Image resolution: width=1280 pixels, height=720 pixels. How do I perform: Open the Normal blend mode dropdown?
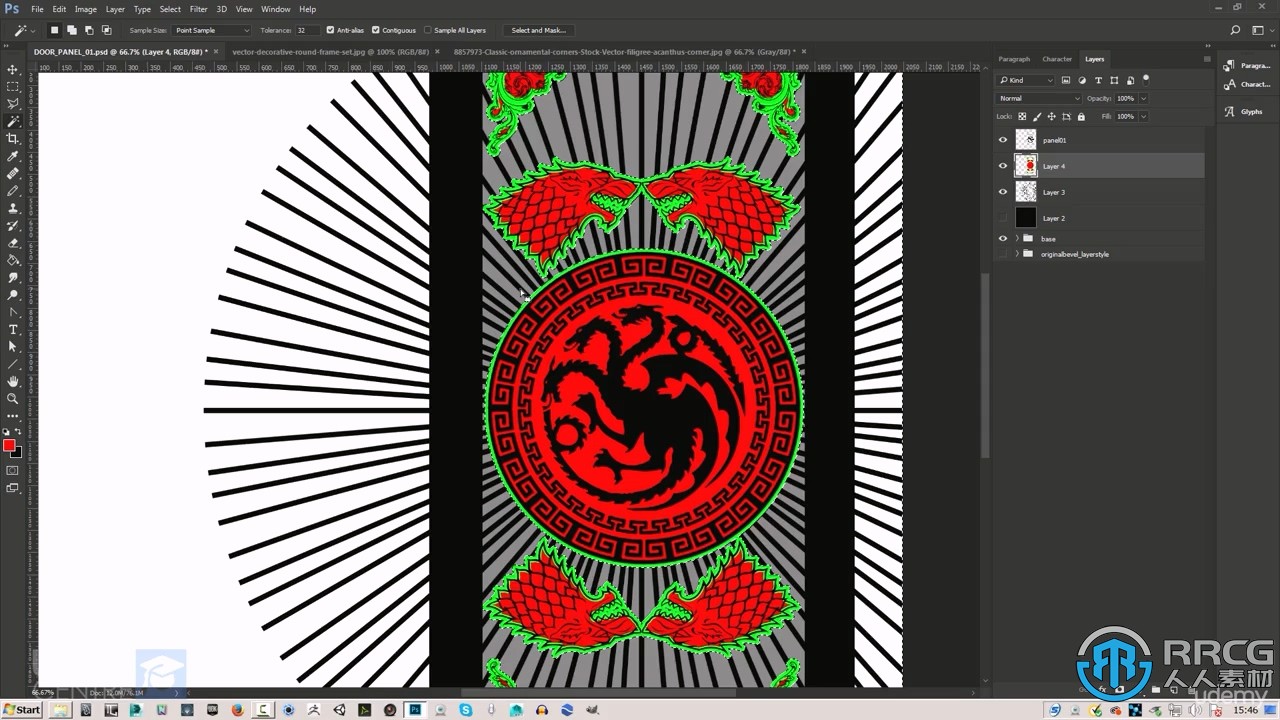1039,98
